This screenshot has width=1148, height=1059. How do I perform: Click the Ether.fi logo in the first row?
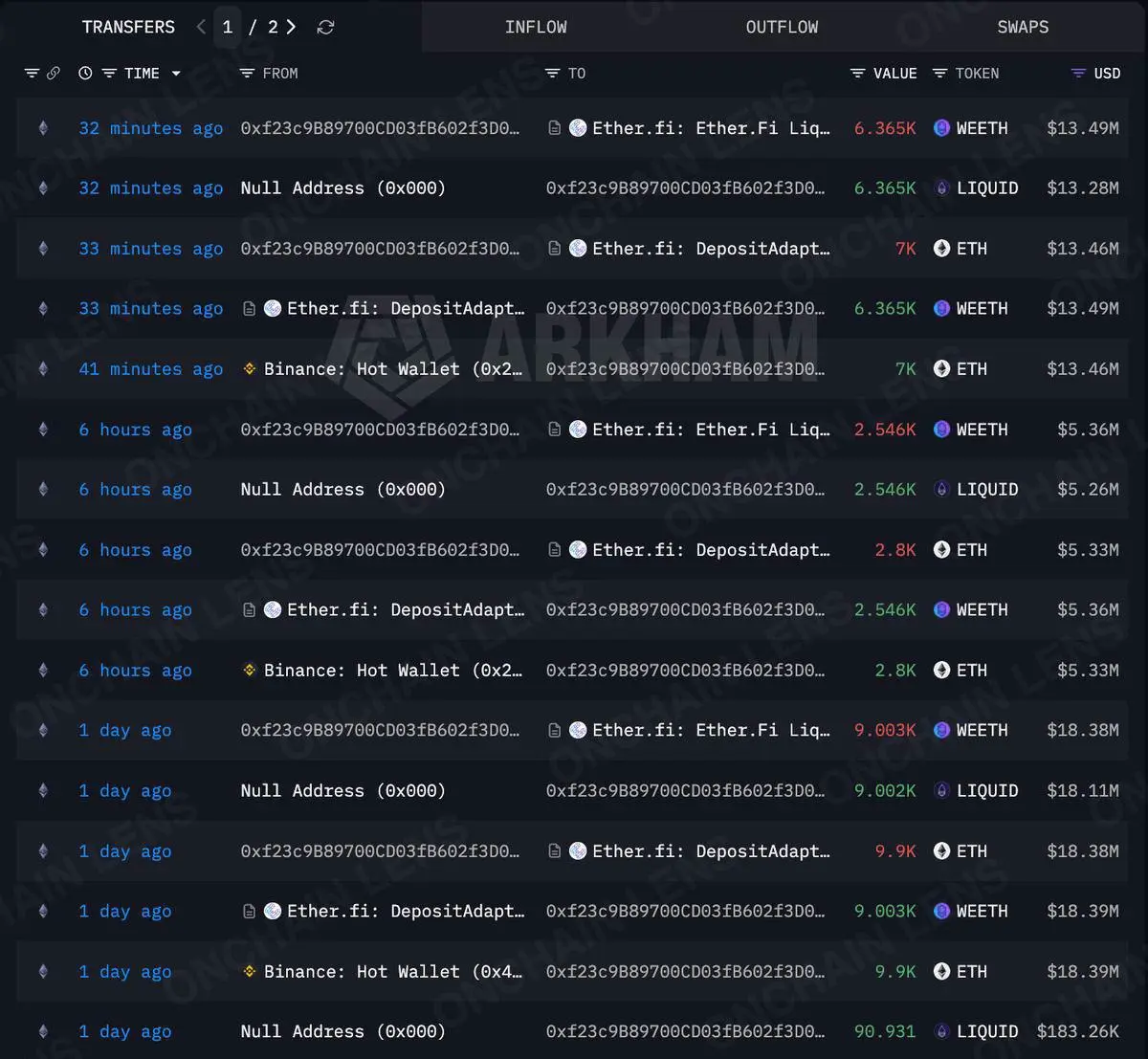pyautogui.click(x=578, y=128)
